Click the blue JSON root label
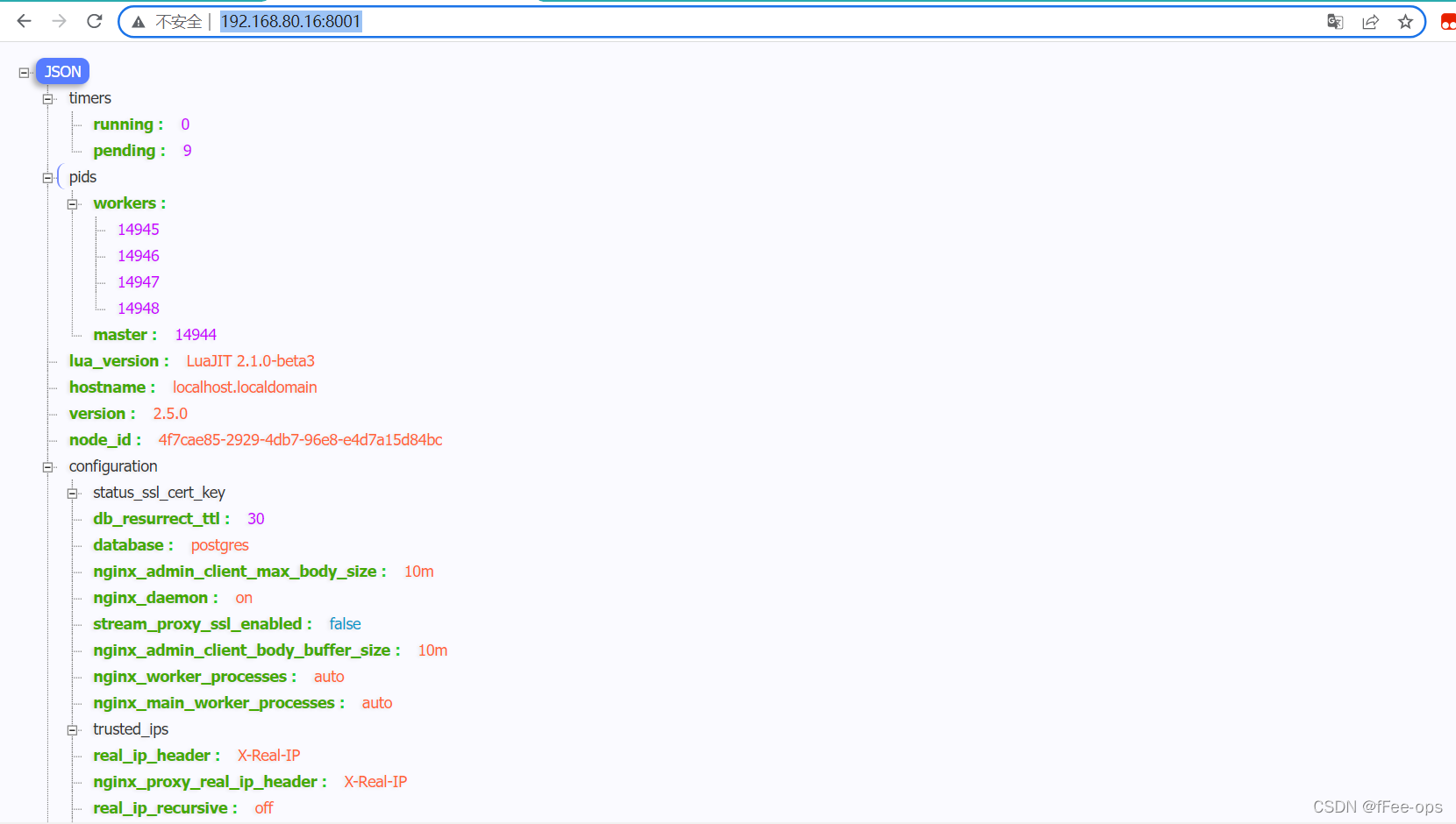 pyautogui.click(x=62, y=72)
